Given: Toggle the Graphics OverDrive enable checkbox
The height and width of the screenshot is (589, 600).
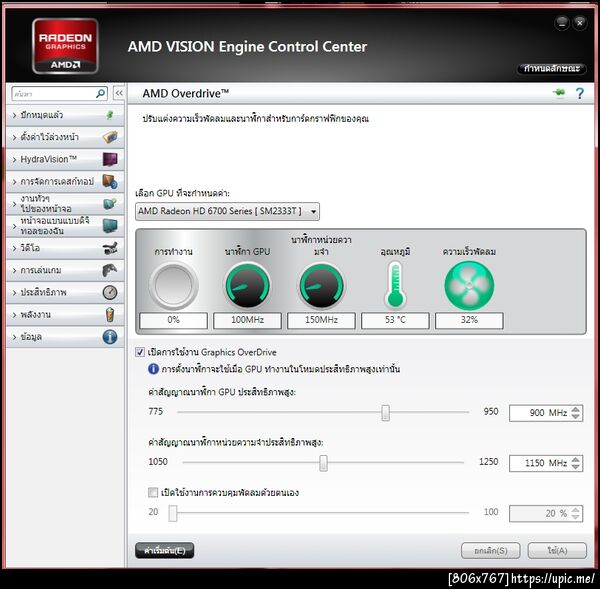Looking at the screenshot, I should (140, 352).
